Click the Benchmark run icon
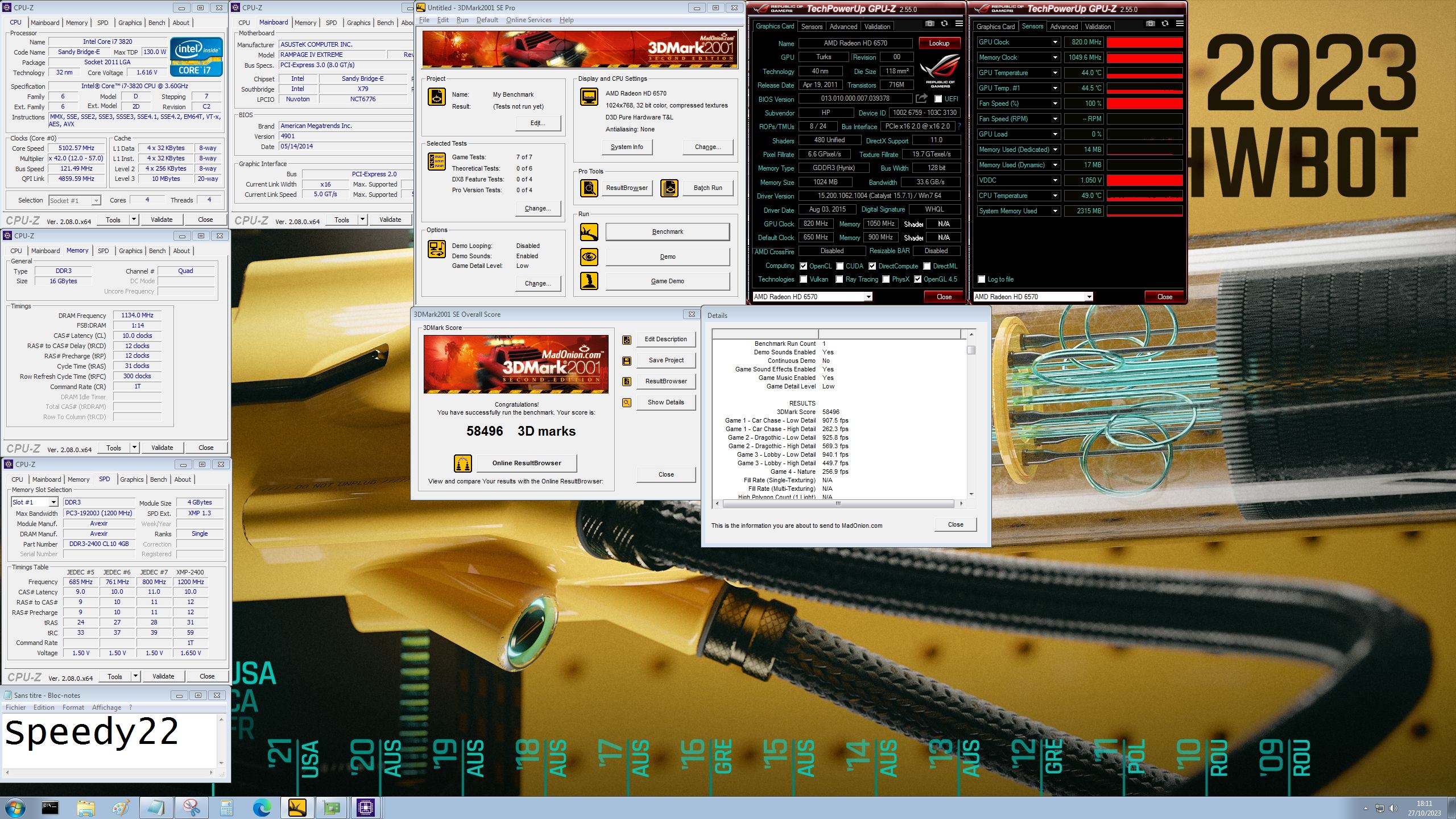This screenshot has width=1456, height=819. click(589, 232)
